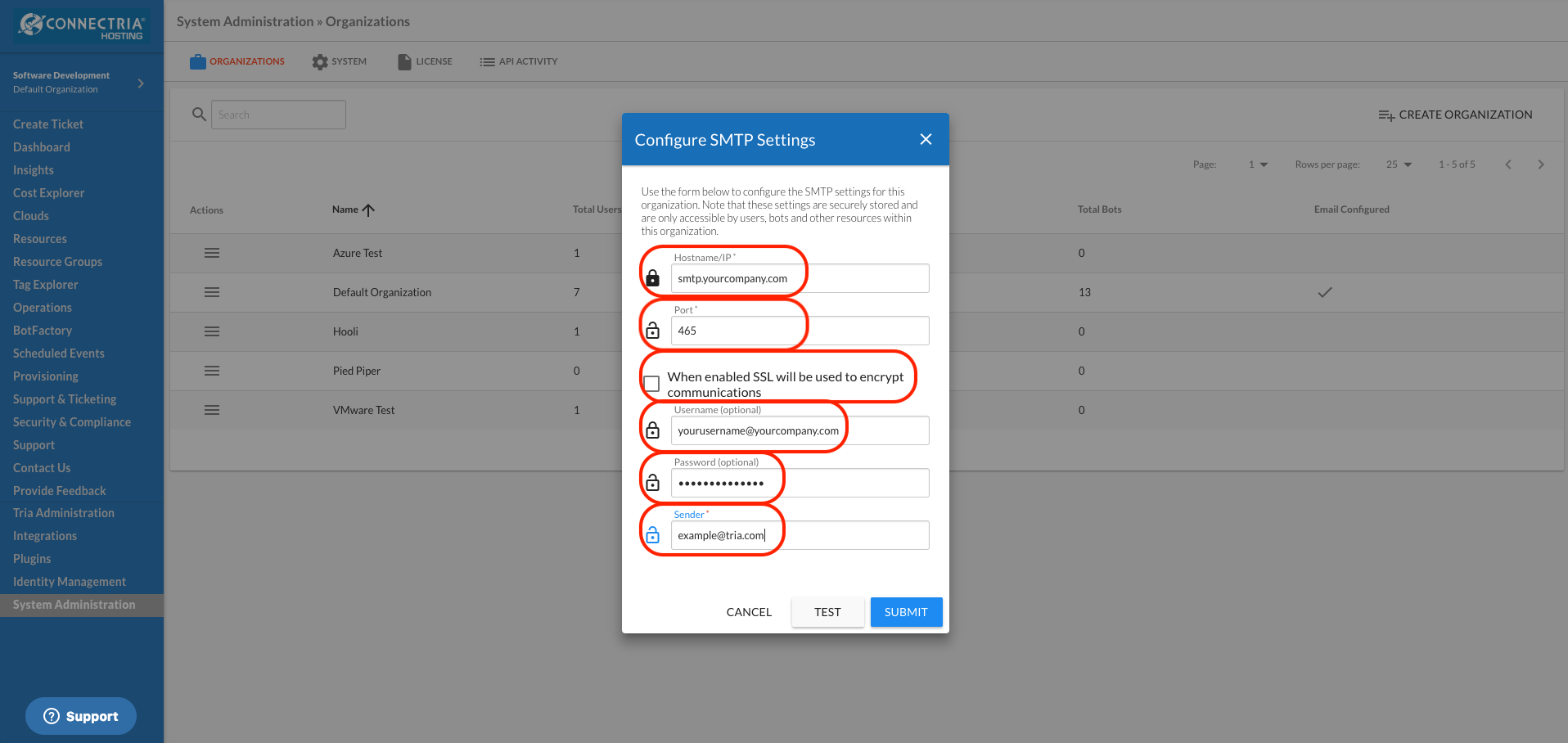Enable the SSL encryption checkbox
The image size is (1568, 743).
[x=651, y=384]
